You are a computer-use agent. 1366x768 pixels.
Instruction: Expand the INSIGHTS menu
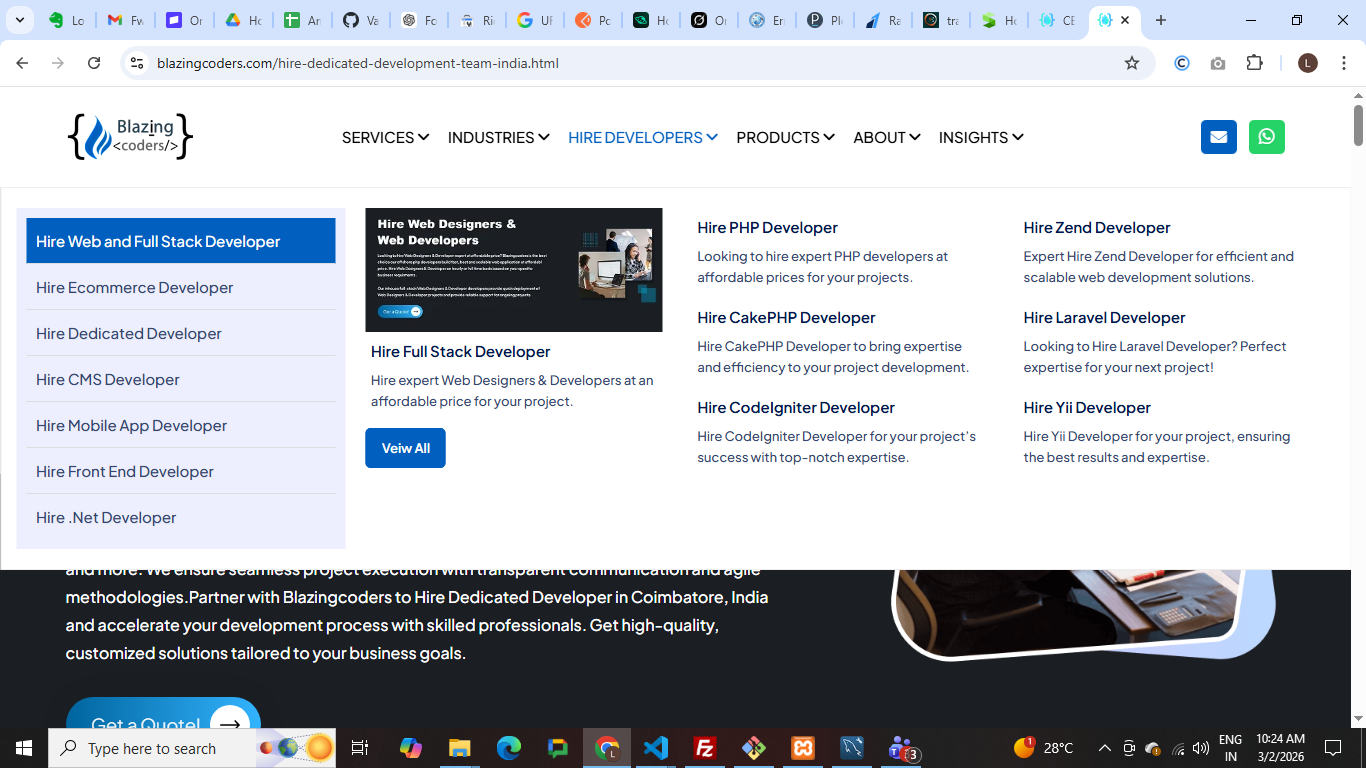coord(981,137)
